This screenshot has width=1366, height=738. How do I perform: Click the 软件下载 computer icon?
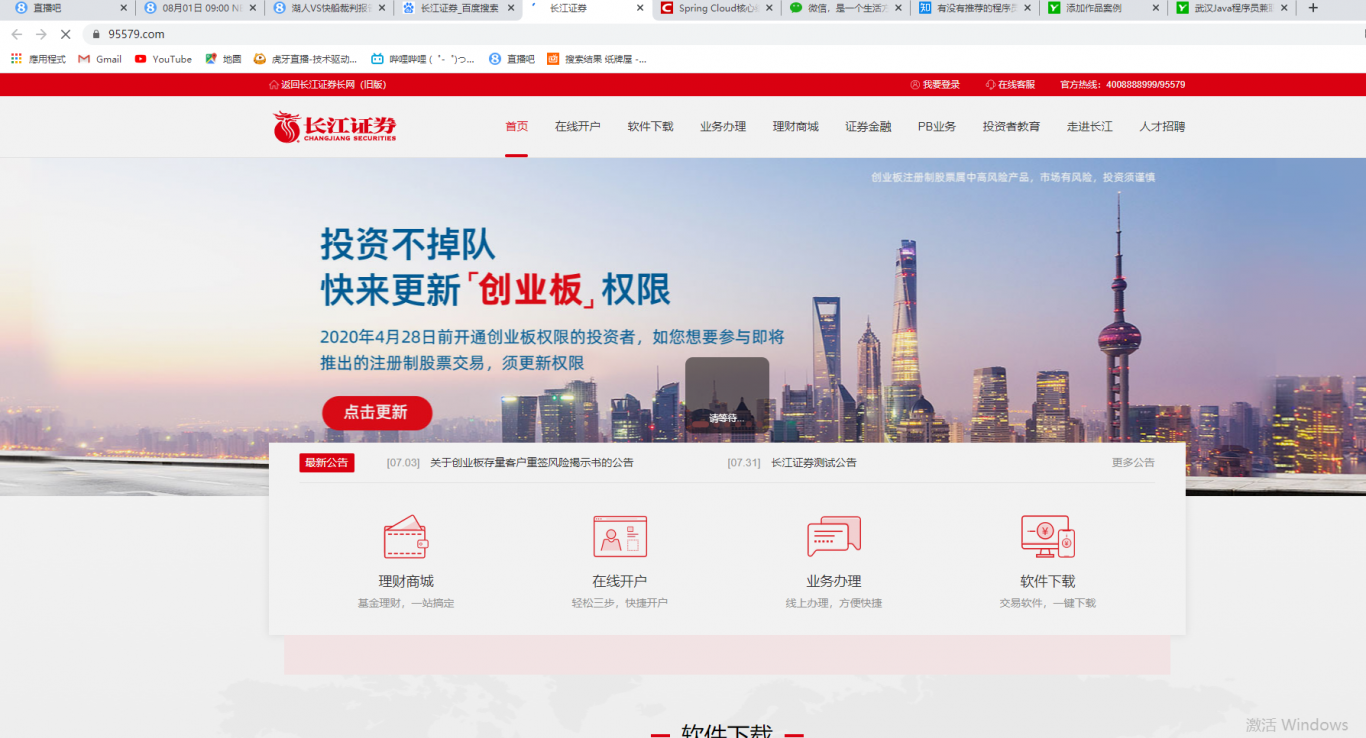point(1047,537)
